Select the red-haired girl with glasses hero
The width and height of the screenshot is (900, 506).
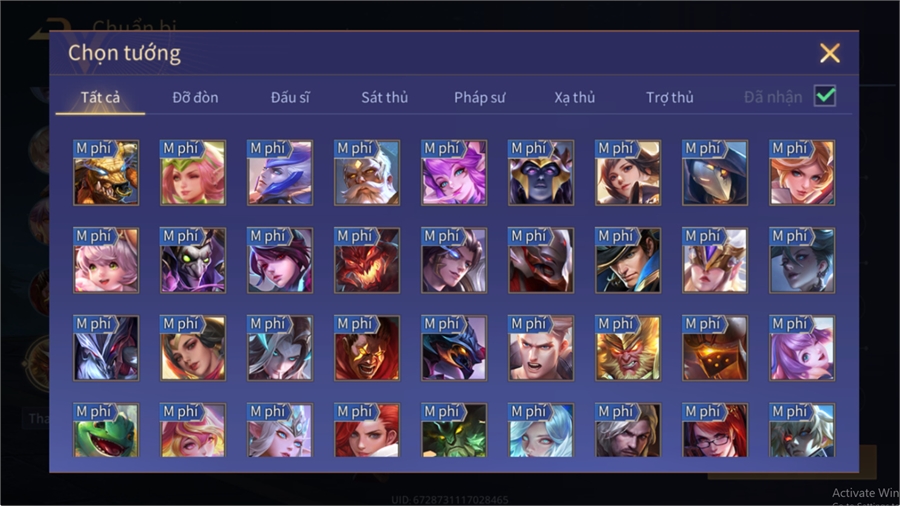pos(715,430)
